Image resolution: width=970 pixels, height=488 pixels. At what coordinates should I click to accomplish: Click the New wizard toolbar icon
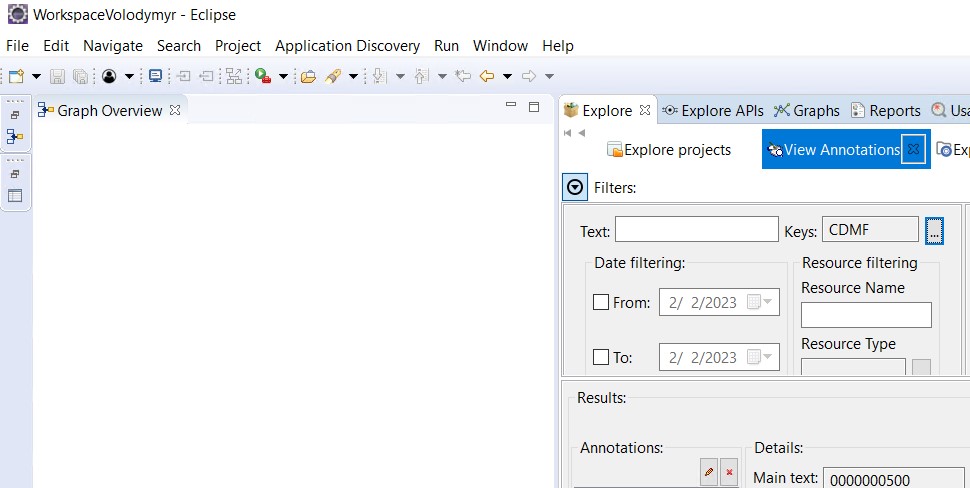click(16, 76)
